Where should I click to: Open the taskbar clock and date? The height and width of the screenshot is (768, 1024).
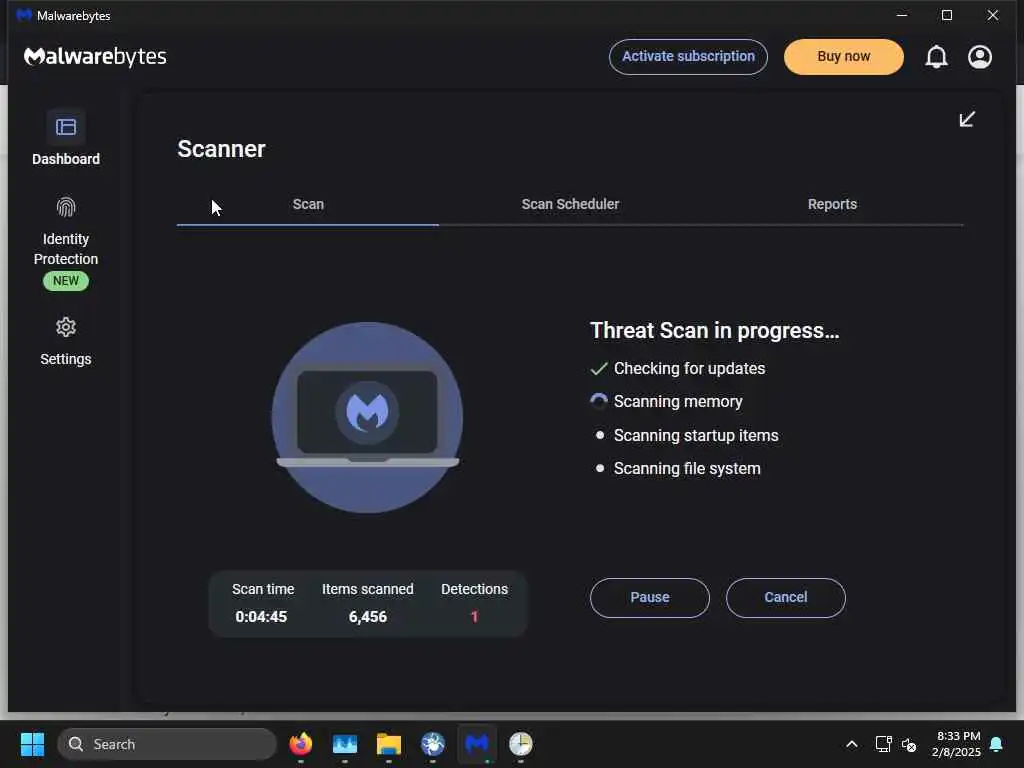(957, 744)
